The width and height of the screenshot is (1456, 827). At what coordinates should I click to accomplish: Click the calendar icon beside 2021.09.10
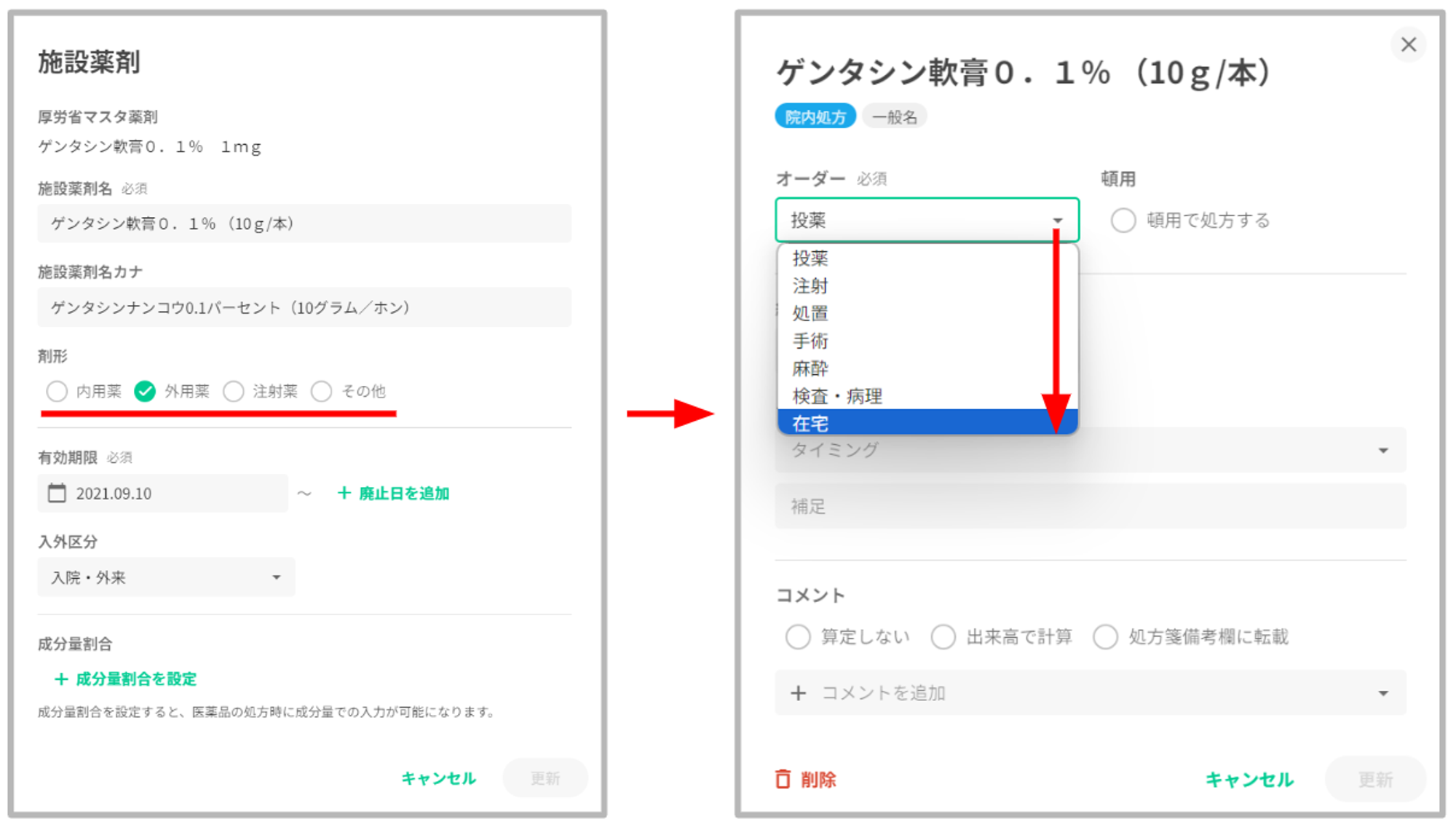[57, 494]
